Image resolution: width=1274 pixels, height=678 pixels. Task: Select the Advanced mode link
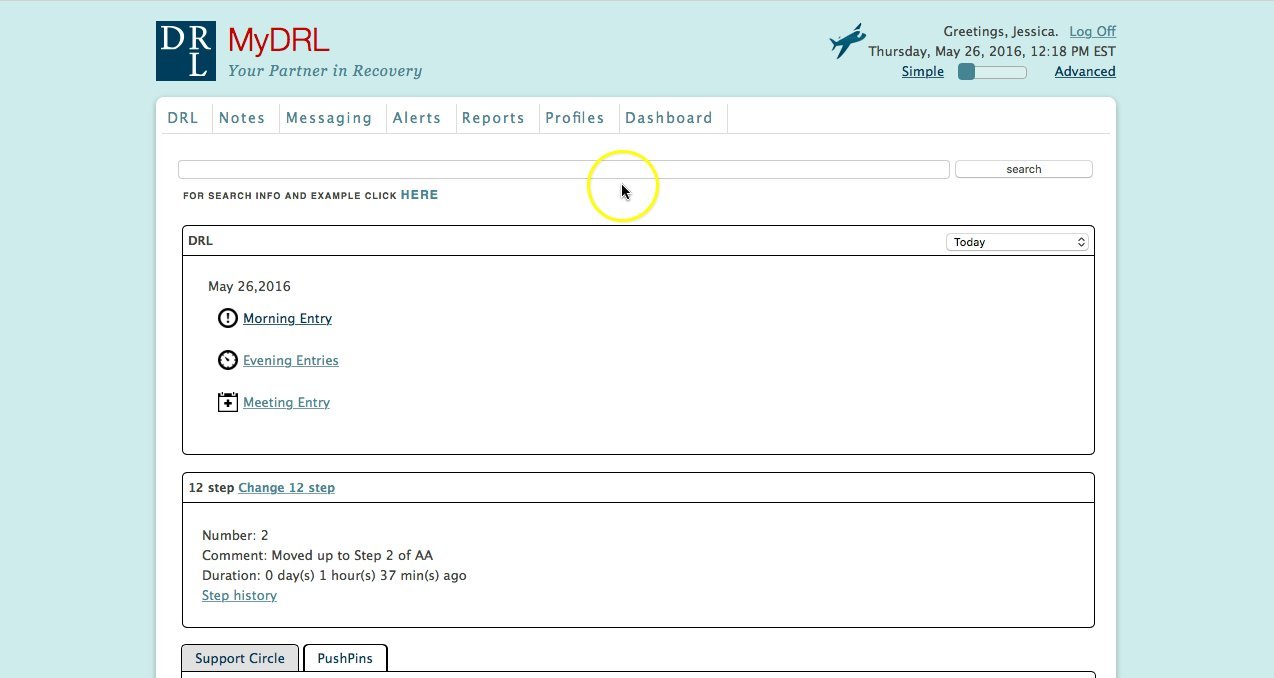(x=1085, y=71)
